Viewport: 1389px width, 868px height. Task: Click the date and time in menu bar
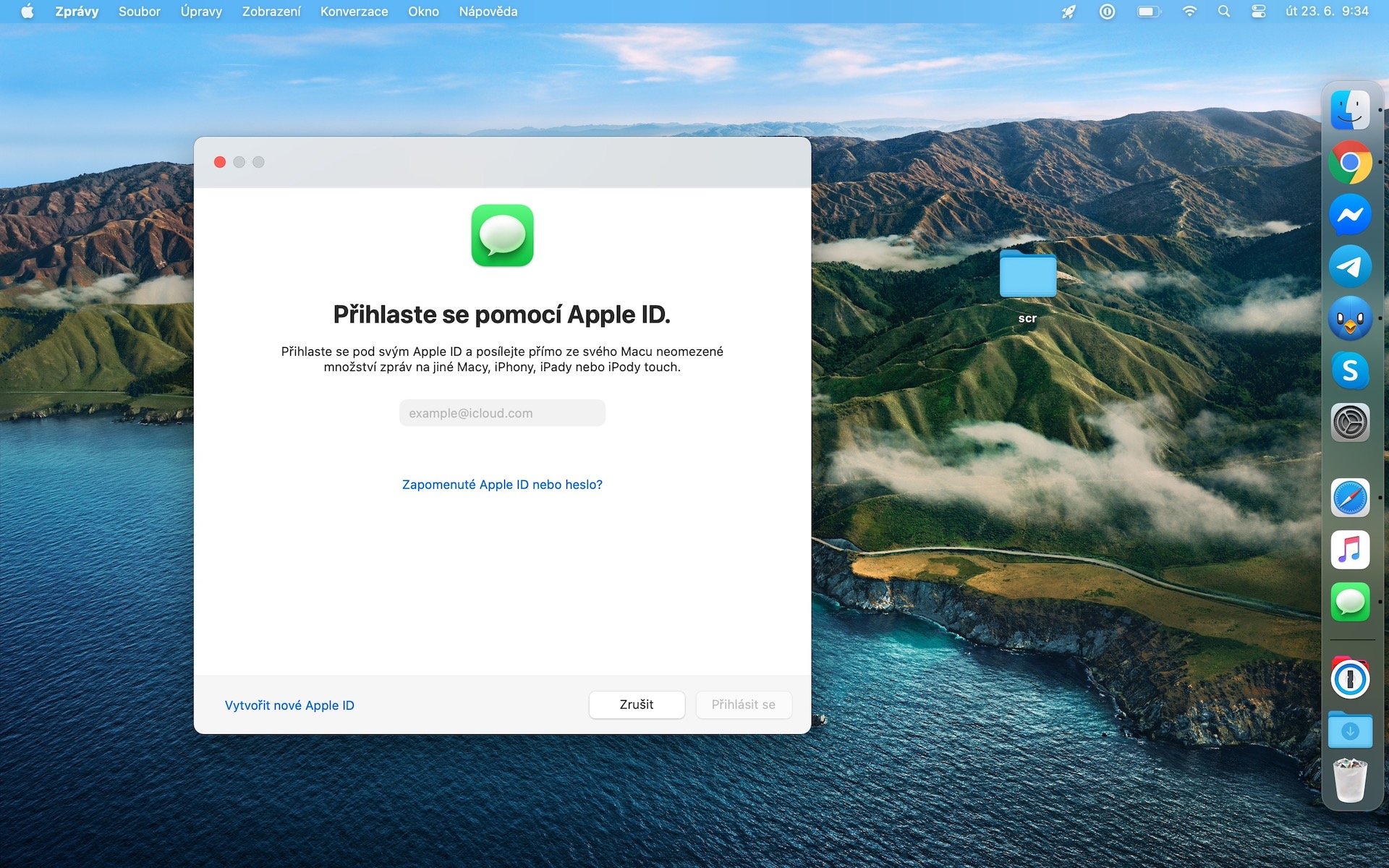[x=1327, y=12]
